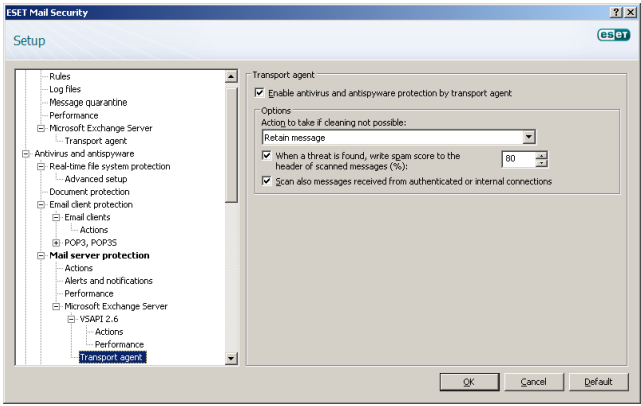Select highlighted Transport agent tree item
Image resolution: width=641 pixels, height=406 pixels.
pyautogui.click(x=112, y=357)
